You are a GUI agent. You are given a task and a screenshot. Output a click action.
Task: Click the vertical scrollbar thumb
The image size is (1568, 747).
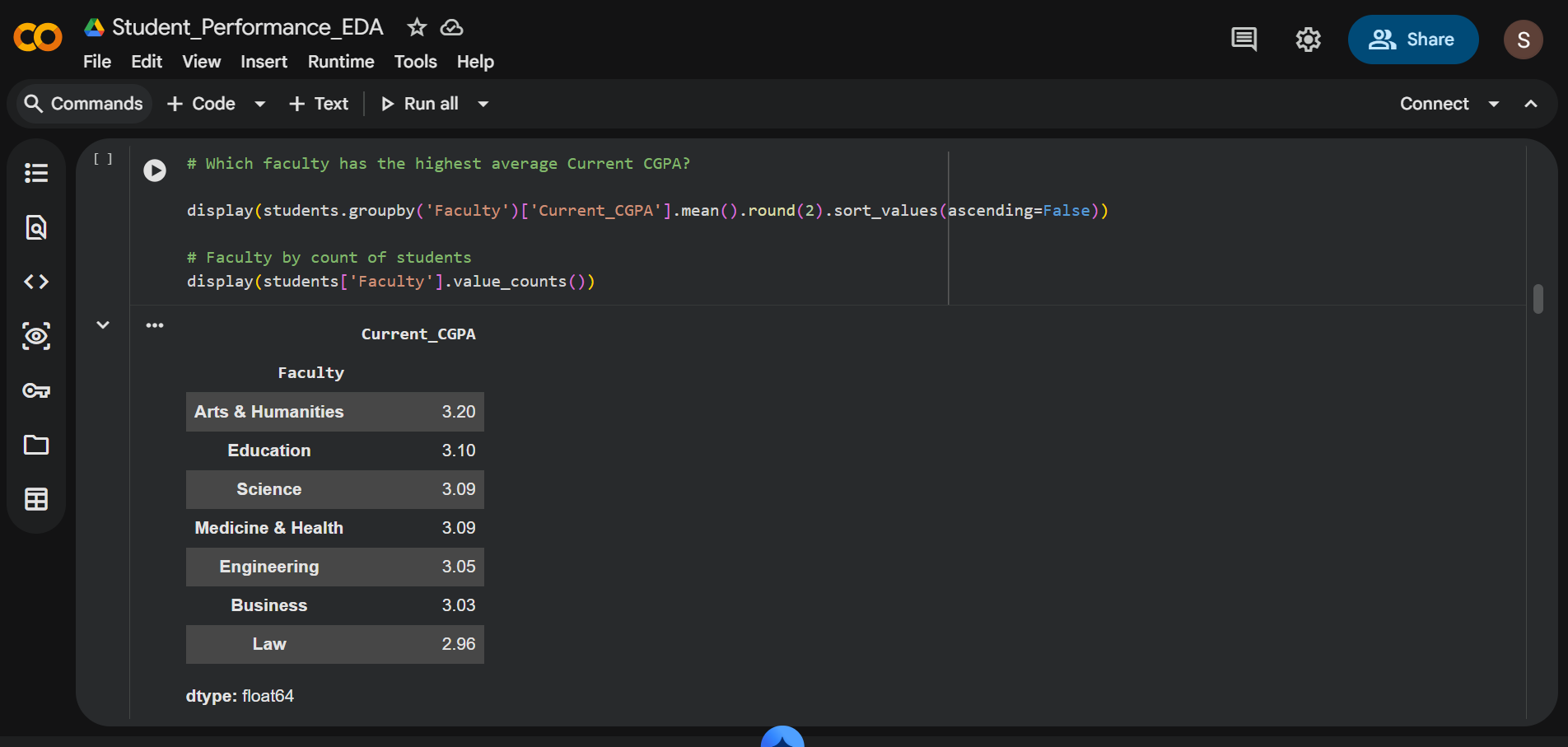(x=1538, y=299)
